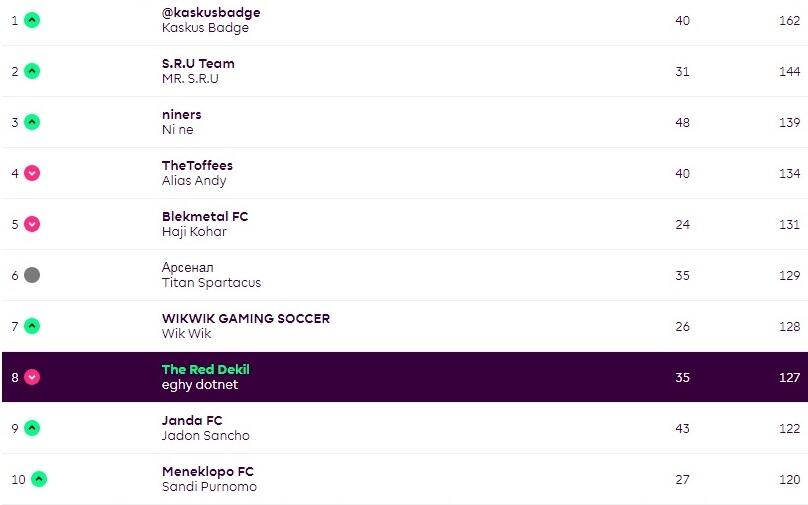Click TheToffees' pink down arrow icon

pos(32,173)
